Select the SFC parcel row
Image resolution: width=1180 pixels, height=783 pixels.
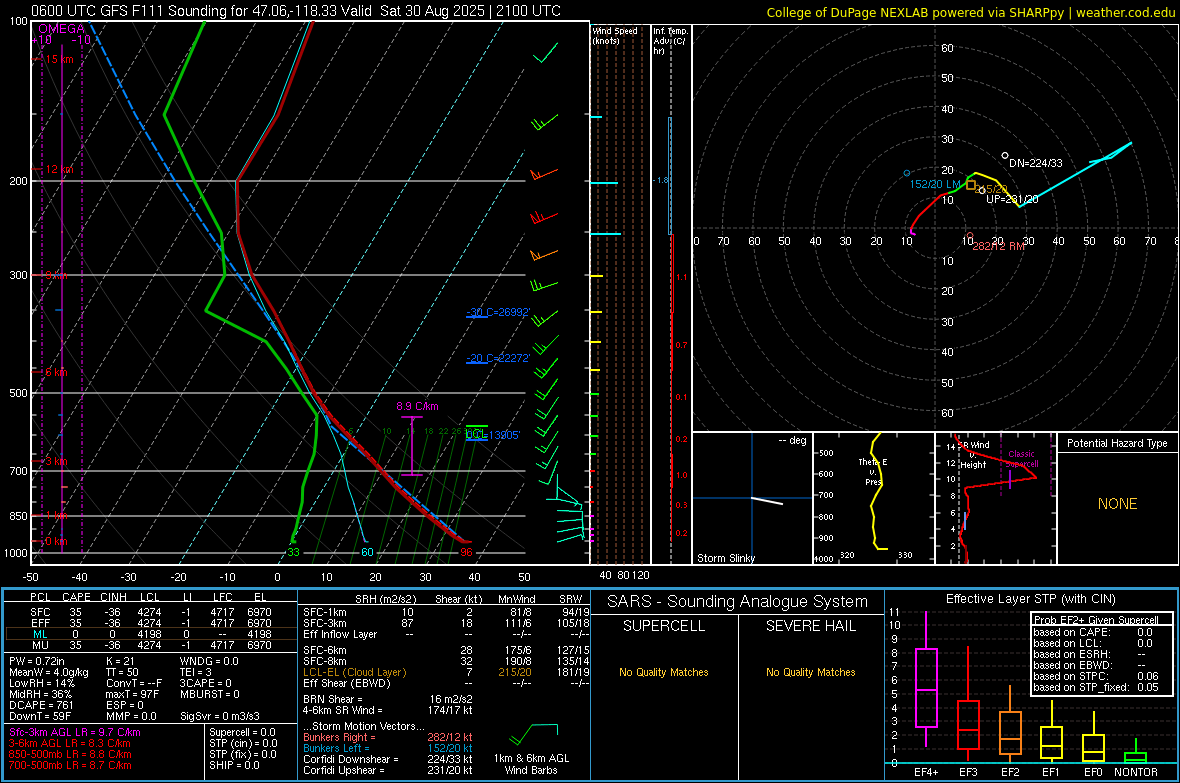151,612
